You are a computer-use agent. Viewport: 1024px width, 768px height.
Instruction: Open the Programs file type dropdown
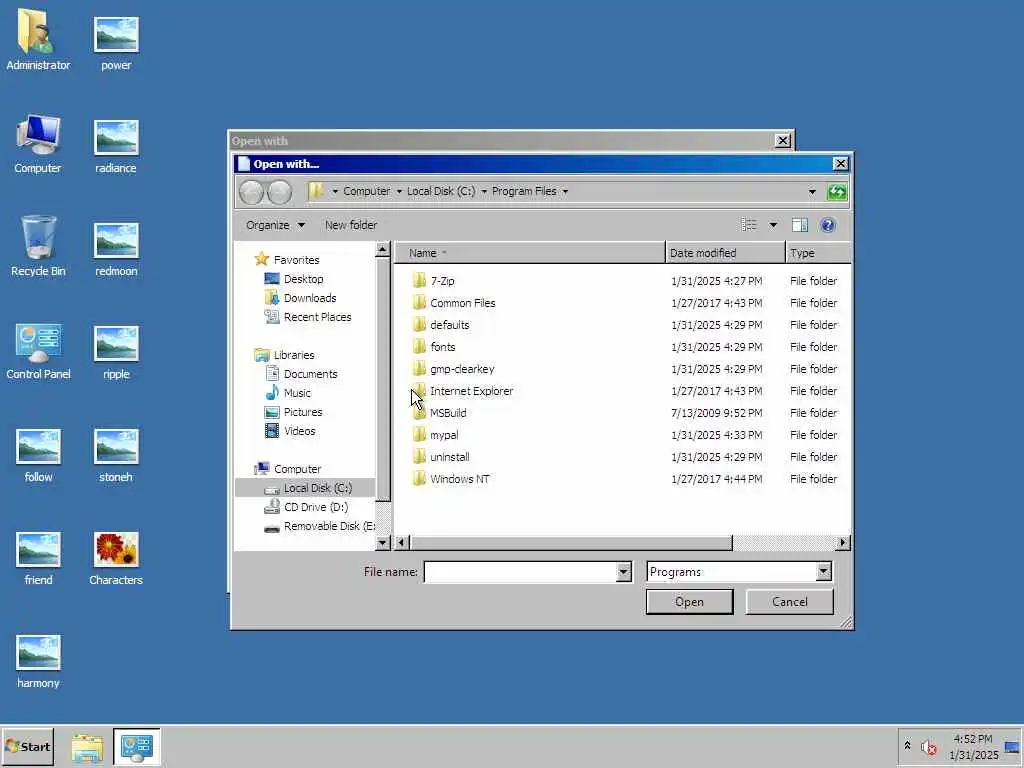[824, 572]
